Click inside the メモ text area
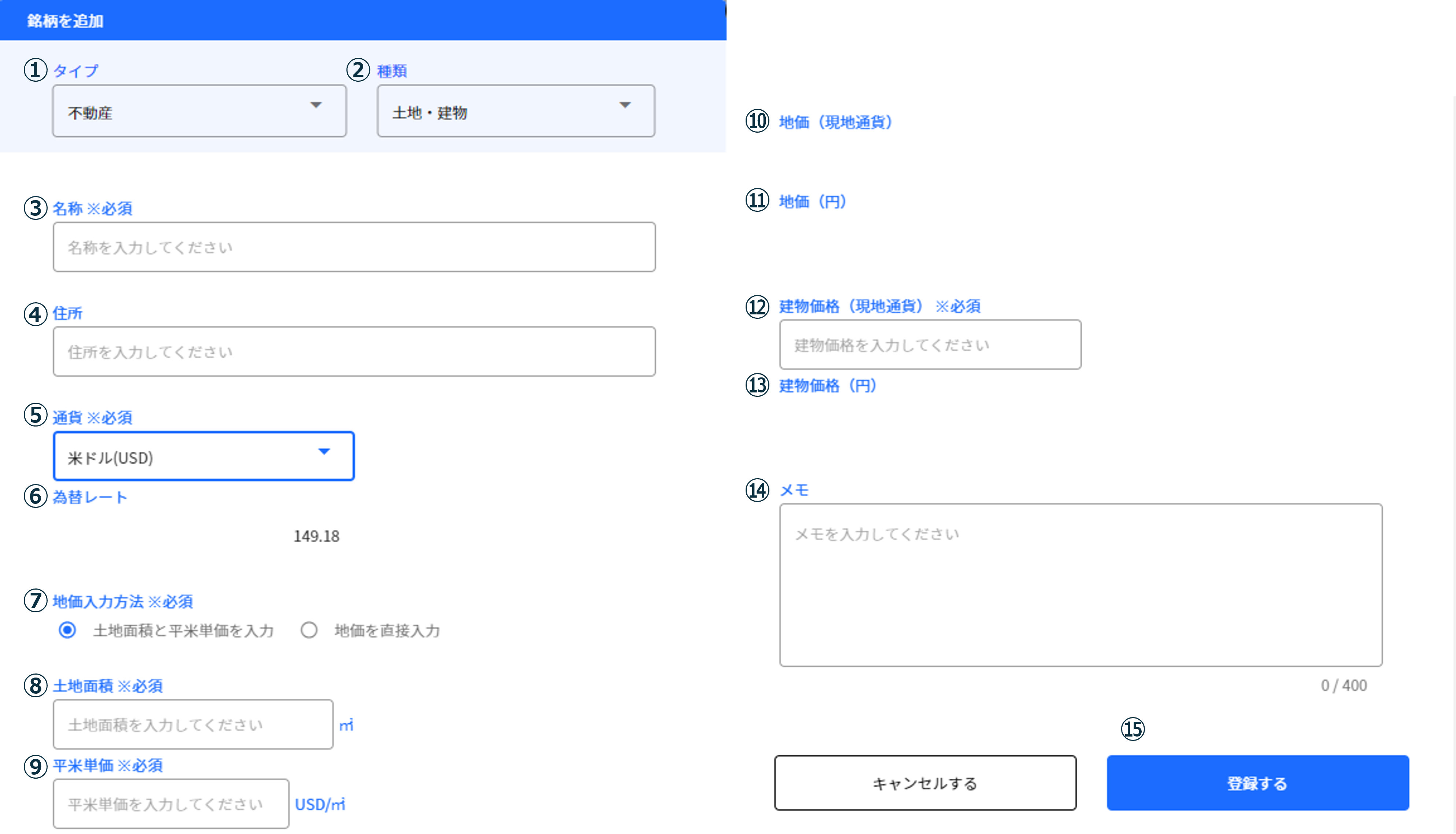This screenshot has width=1456, height=834. click(x=1080, y=585)
